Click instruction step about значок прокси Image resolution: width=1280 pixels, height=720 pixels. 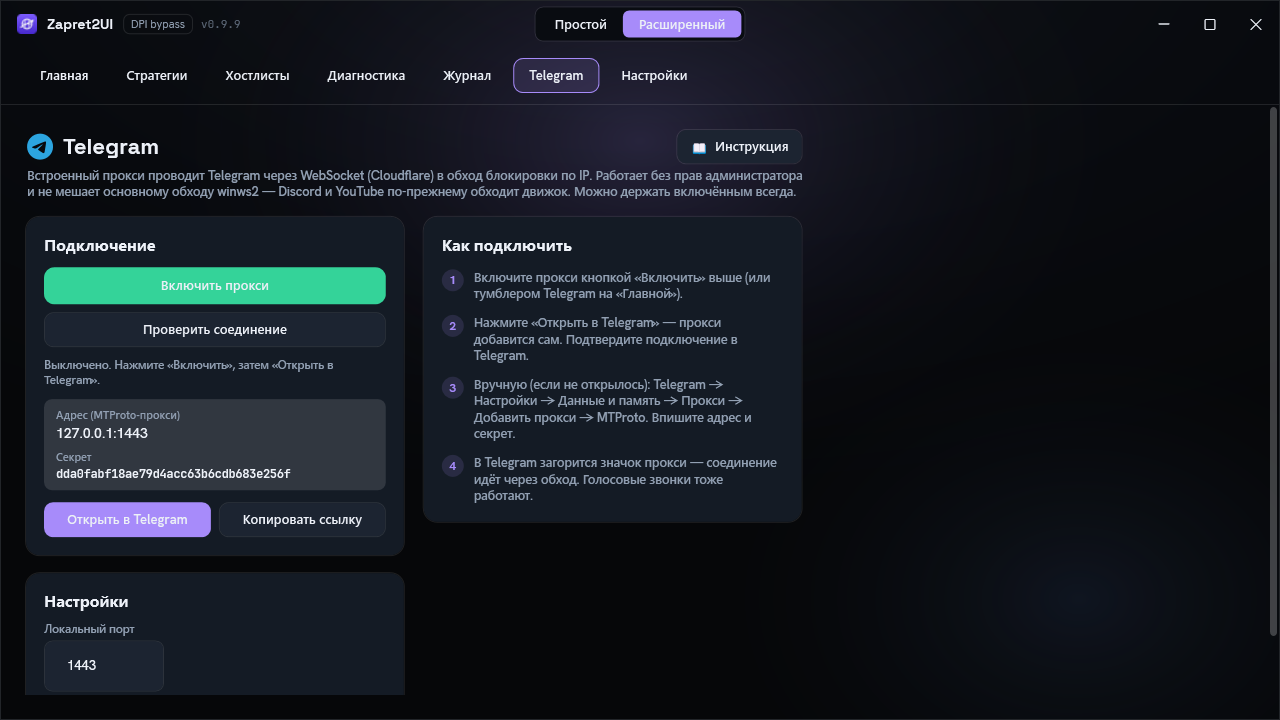pyautogui.click(x=625, y=479)
